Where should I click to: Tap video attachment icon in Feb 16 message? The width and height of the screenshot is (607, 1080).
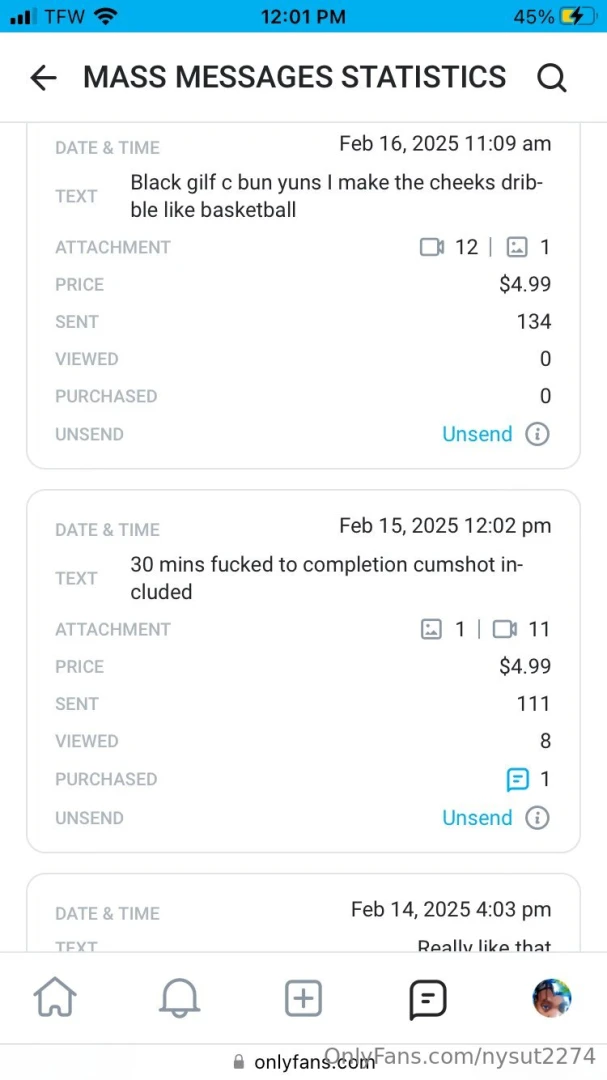tap(432, 247)
